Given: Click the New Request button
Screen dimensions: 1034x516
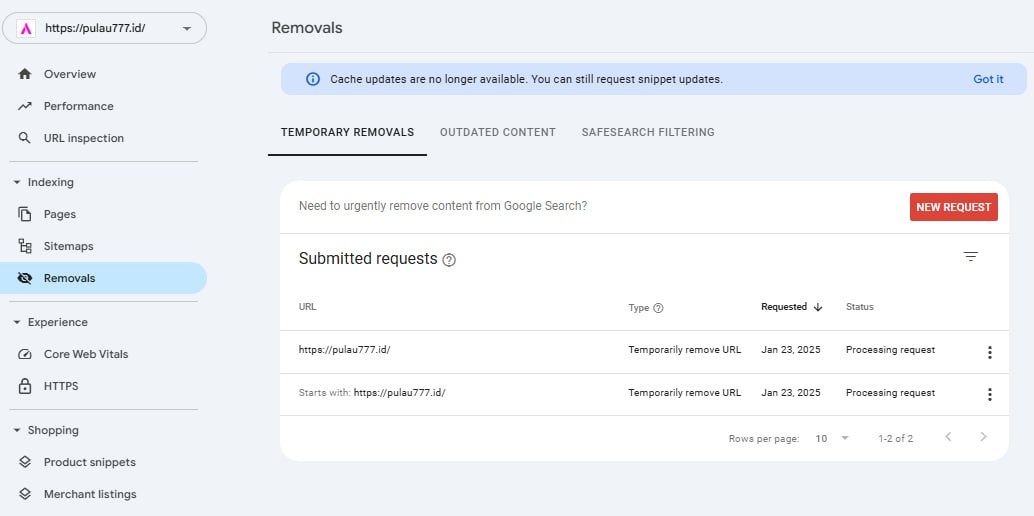Looking at the screenshot, I should coord(953,207).
